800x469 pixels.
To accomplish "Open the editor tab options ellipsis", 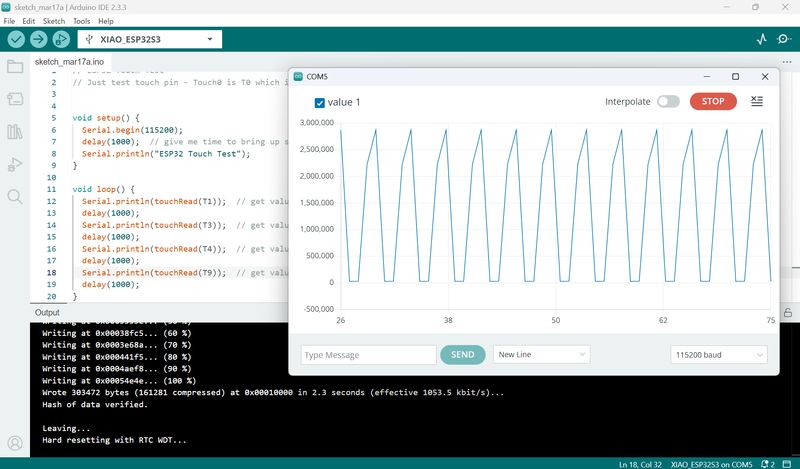I will 787,62.
